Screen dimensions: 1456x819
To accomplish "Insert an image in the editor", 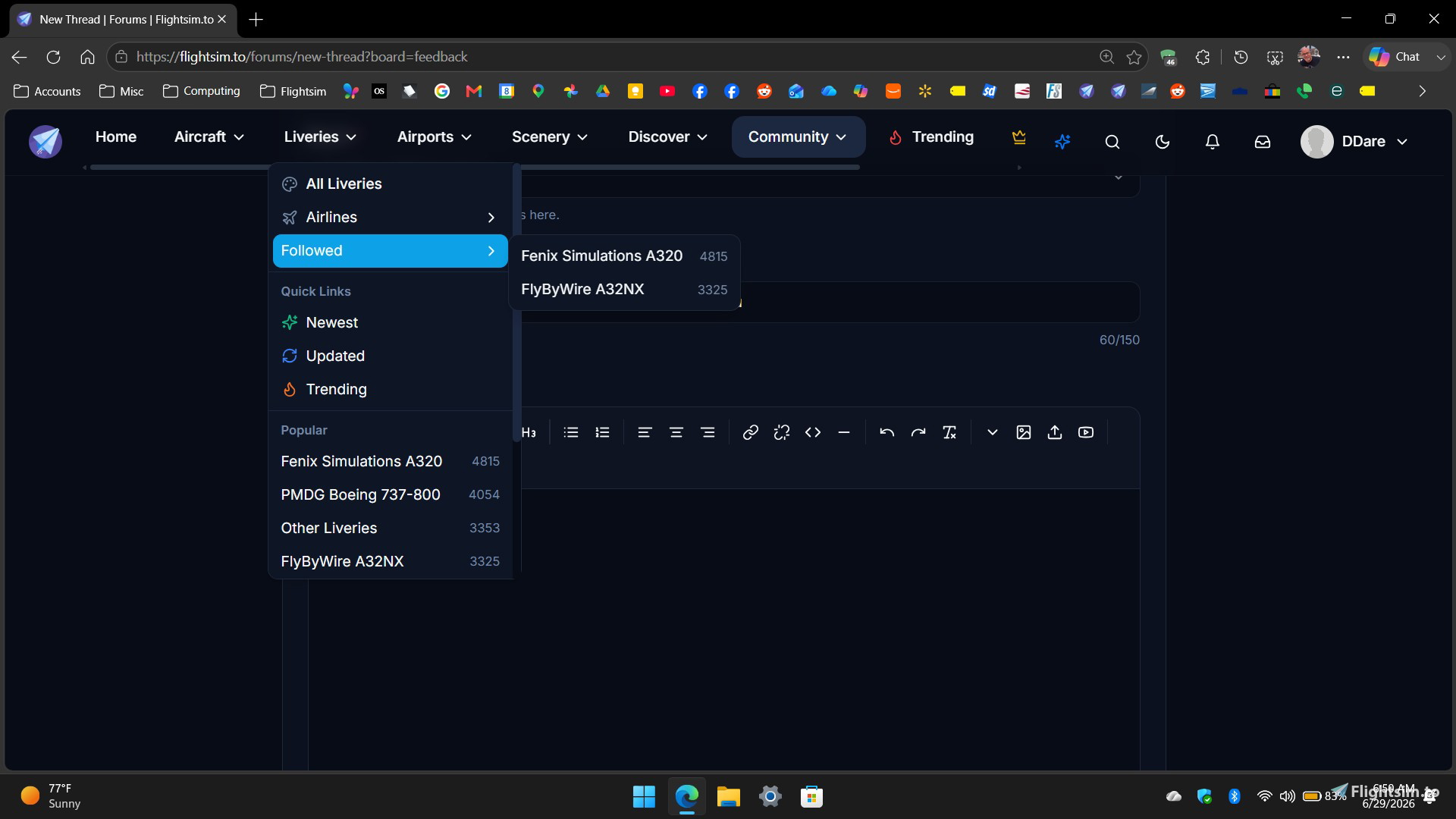I will [x=1024, y=432].
